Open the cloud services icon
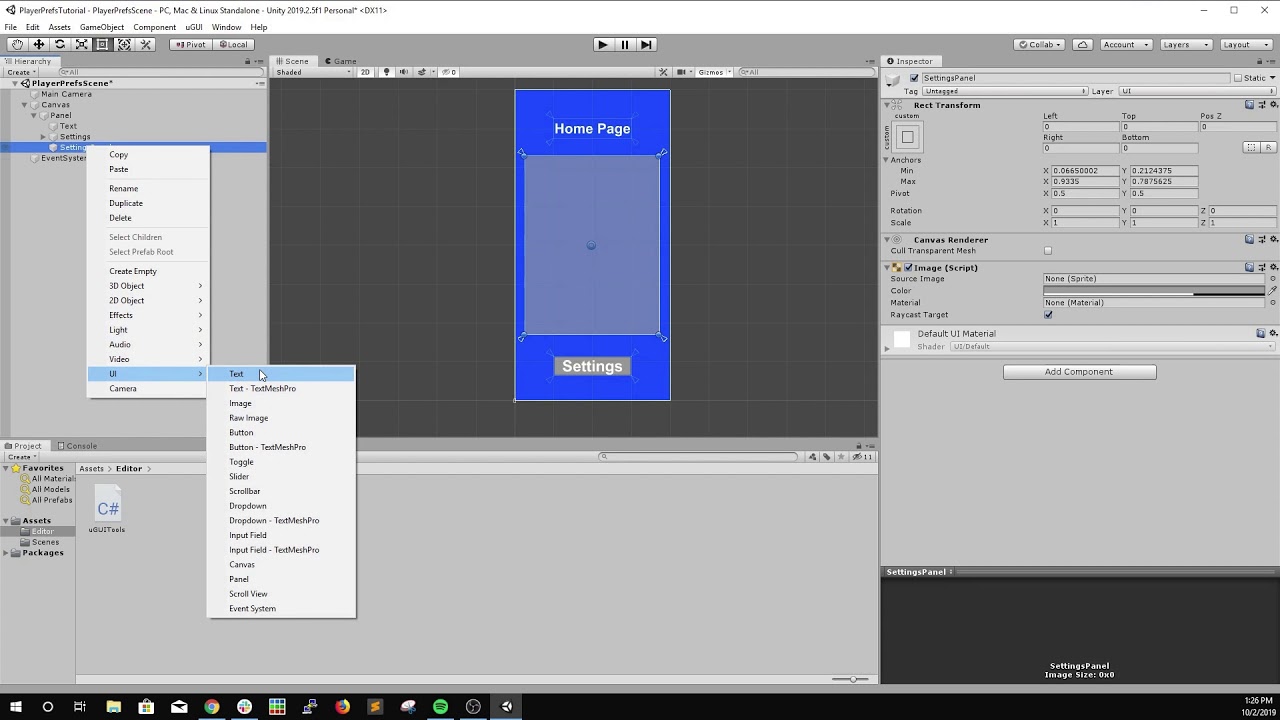 [1082, 44]
